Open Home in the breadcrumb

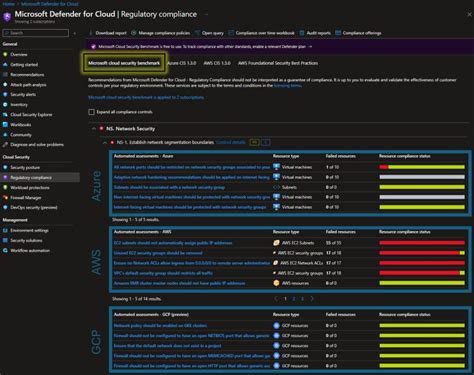coord(9,4)
